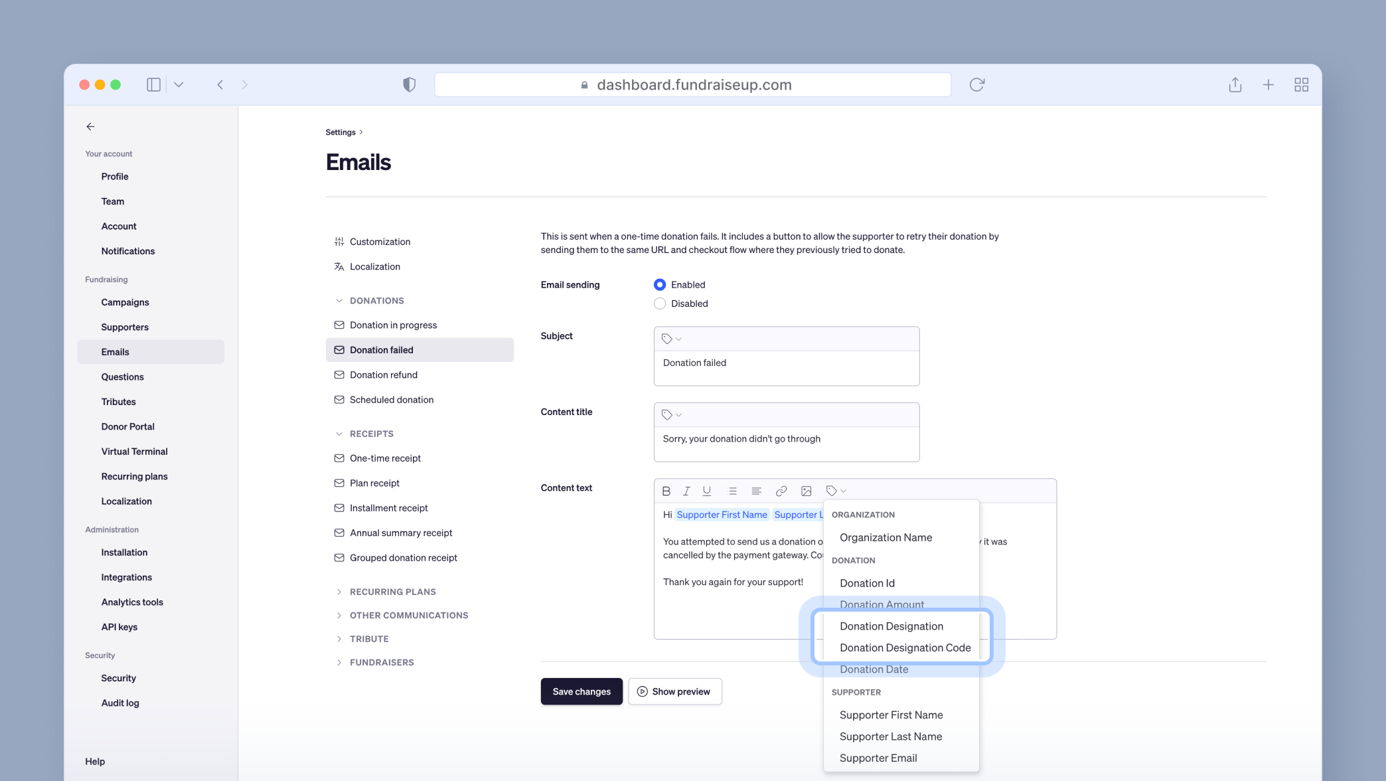
Task: Click the Save changes button
Action: pos(581,692)
